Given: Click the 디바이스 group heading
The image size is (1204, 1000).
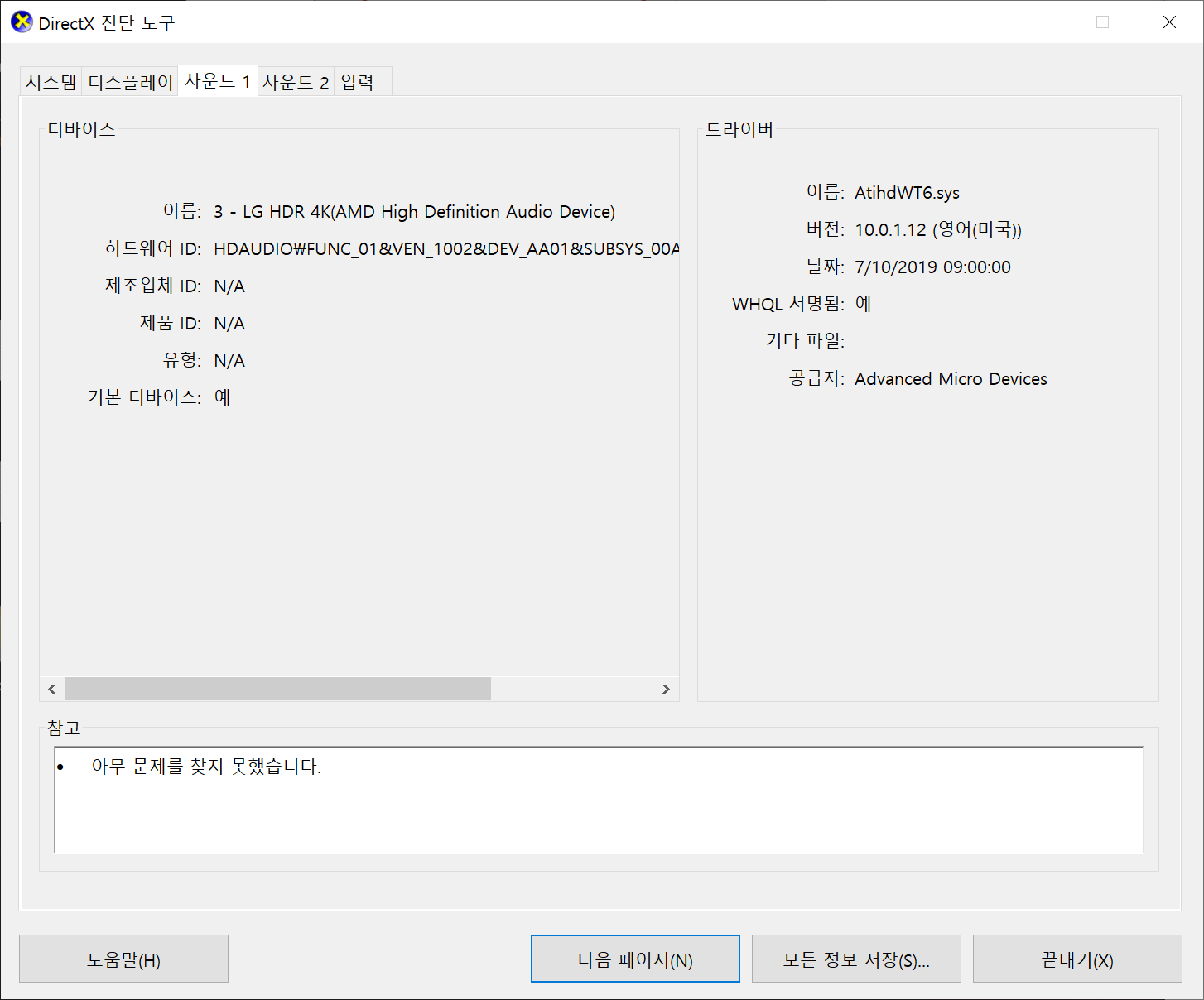Looking at the screenshot, I should tap(80, 129).
